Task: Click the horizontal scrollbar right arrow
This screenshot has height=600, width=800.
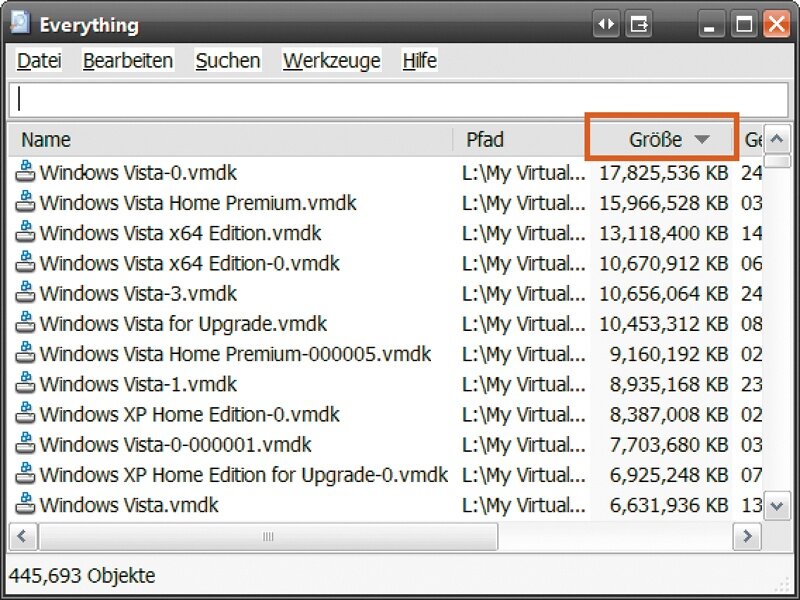Action: 746,537
